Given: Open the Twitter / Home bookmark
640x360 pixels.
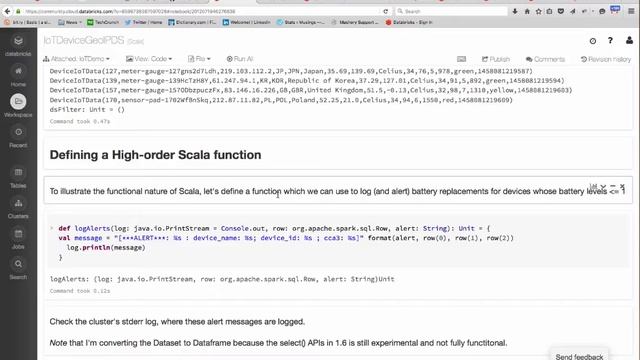Looking at the screenshot, I should pyautogui.click(x=143, y=22).
